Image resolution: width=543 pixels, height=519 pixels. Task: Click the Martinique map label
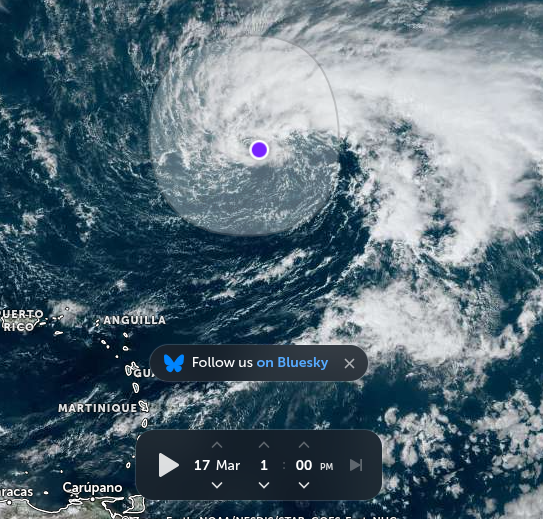click(x=98, y=408)
